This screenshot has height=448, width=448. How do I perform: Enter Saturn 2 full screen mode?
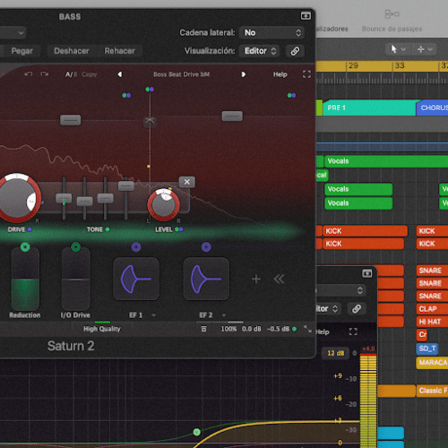(306, 74)
